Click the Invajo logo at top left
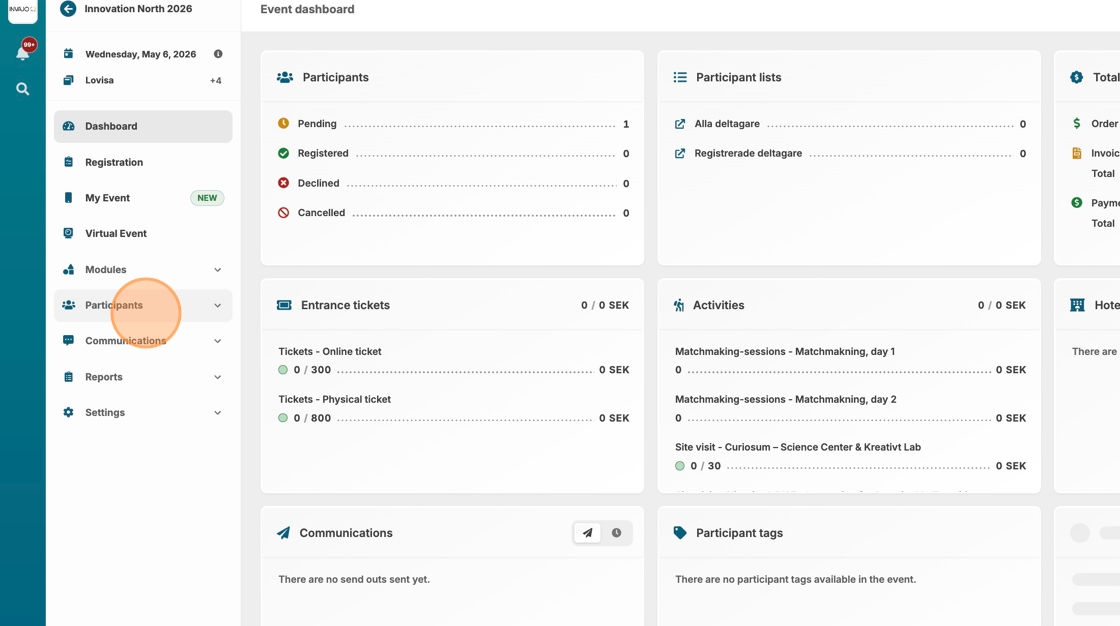This screenshot has width=1120, height=626. coord(22,10)
